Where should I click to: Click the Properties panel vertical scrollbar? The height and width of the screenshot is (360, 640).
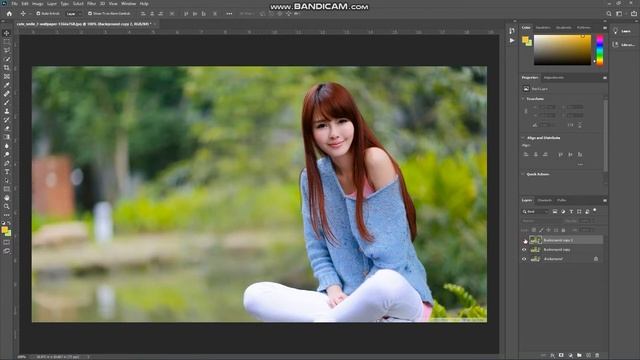(x=605, y=135)
